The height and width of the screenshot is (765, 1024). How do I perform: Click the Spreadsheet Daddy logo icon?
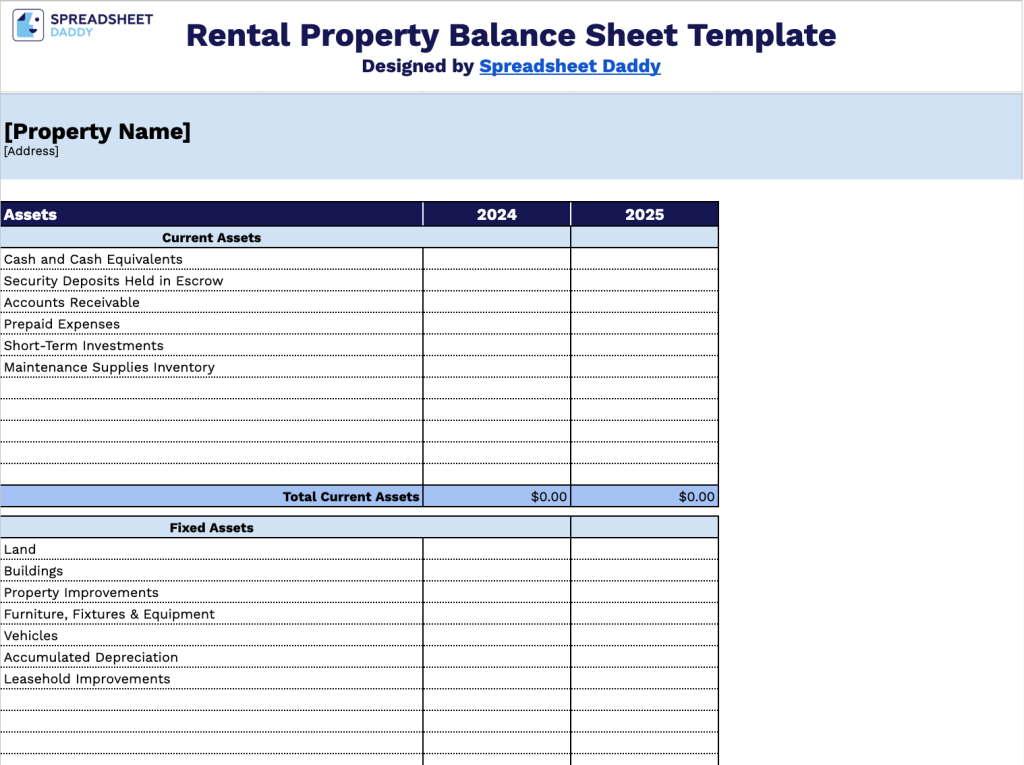click(x=28, y=25)
